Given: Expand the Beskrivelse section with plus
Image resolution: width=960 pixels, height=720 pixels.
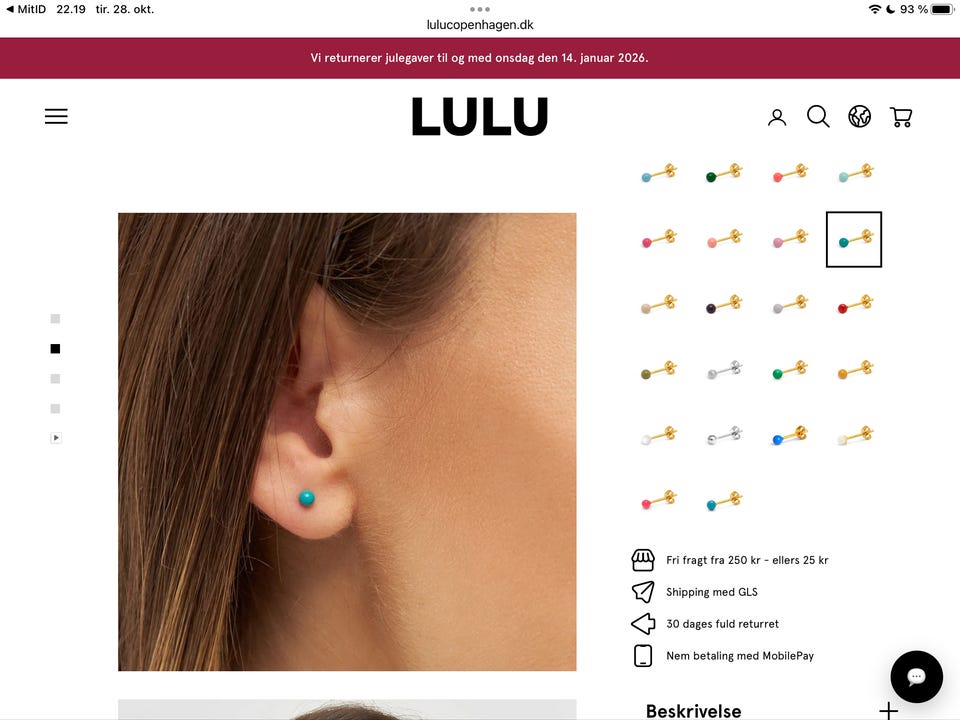Looking at the screenshot, I should tap(888, 711).
